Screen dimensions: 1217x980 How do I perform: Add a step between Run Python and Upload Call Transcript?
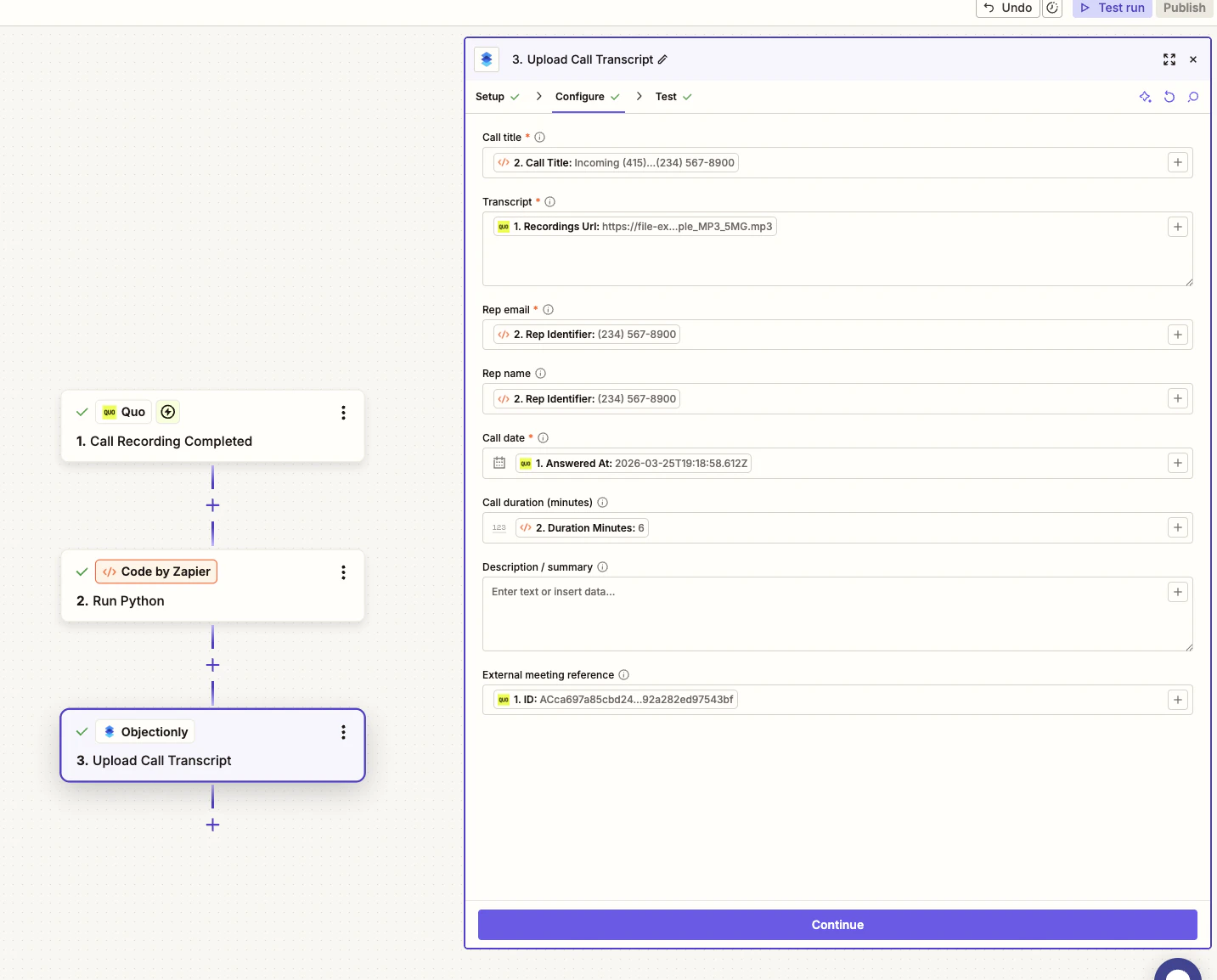[211, 665]
